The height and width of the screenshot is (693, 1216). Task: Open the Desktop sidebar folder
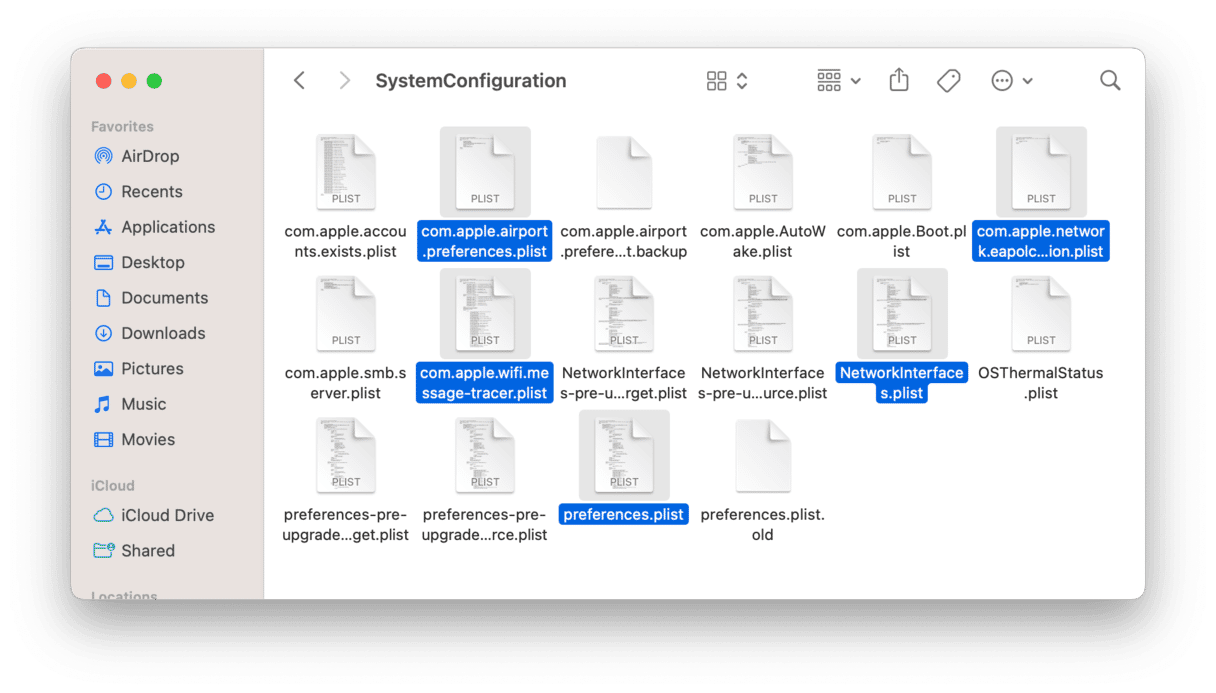tap(139, 262)
